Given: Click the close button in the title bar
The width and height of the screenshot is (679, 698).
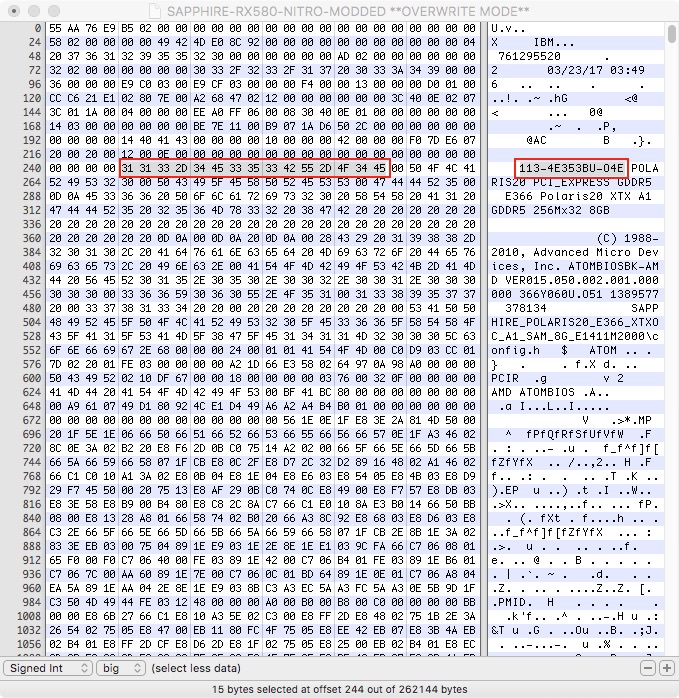Looking at the screenshot, I should (14, 11).
